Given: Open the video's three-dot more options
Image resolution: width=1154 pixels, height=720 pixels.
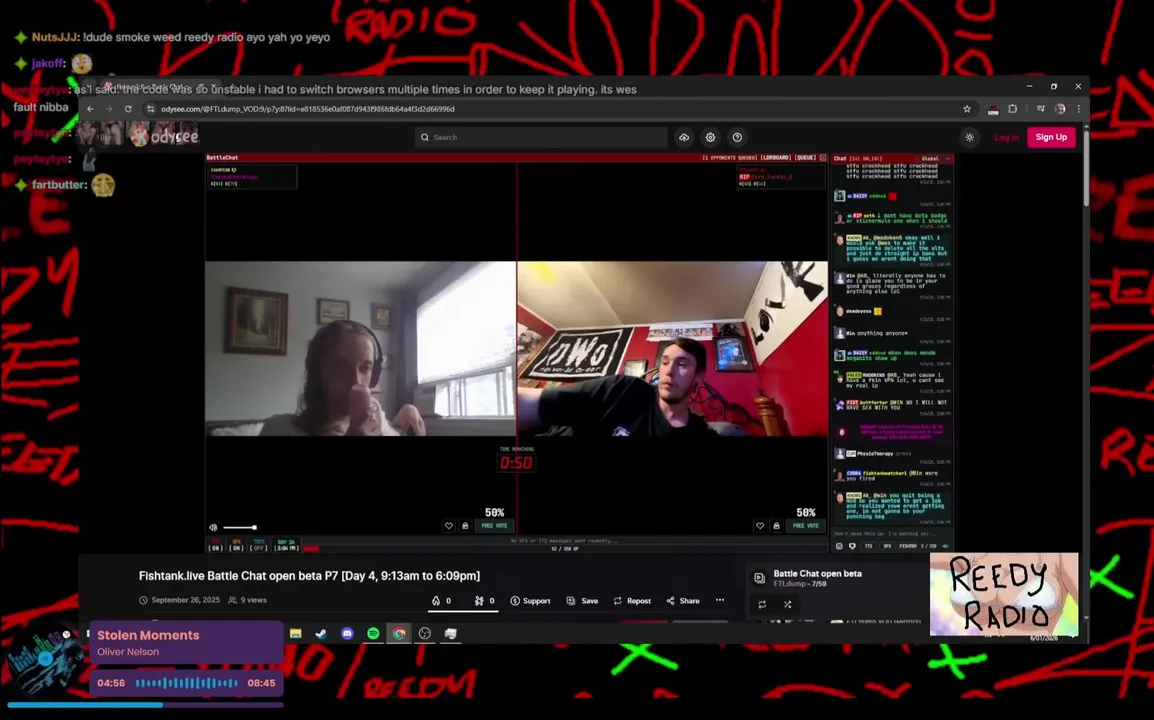Looking at the screenshot, I should tap(720, 600).
